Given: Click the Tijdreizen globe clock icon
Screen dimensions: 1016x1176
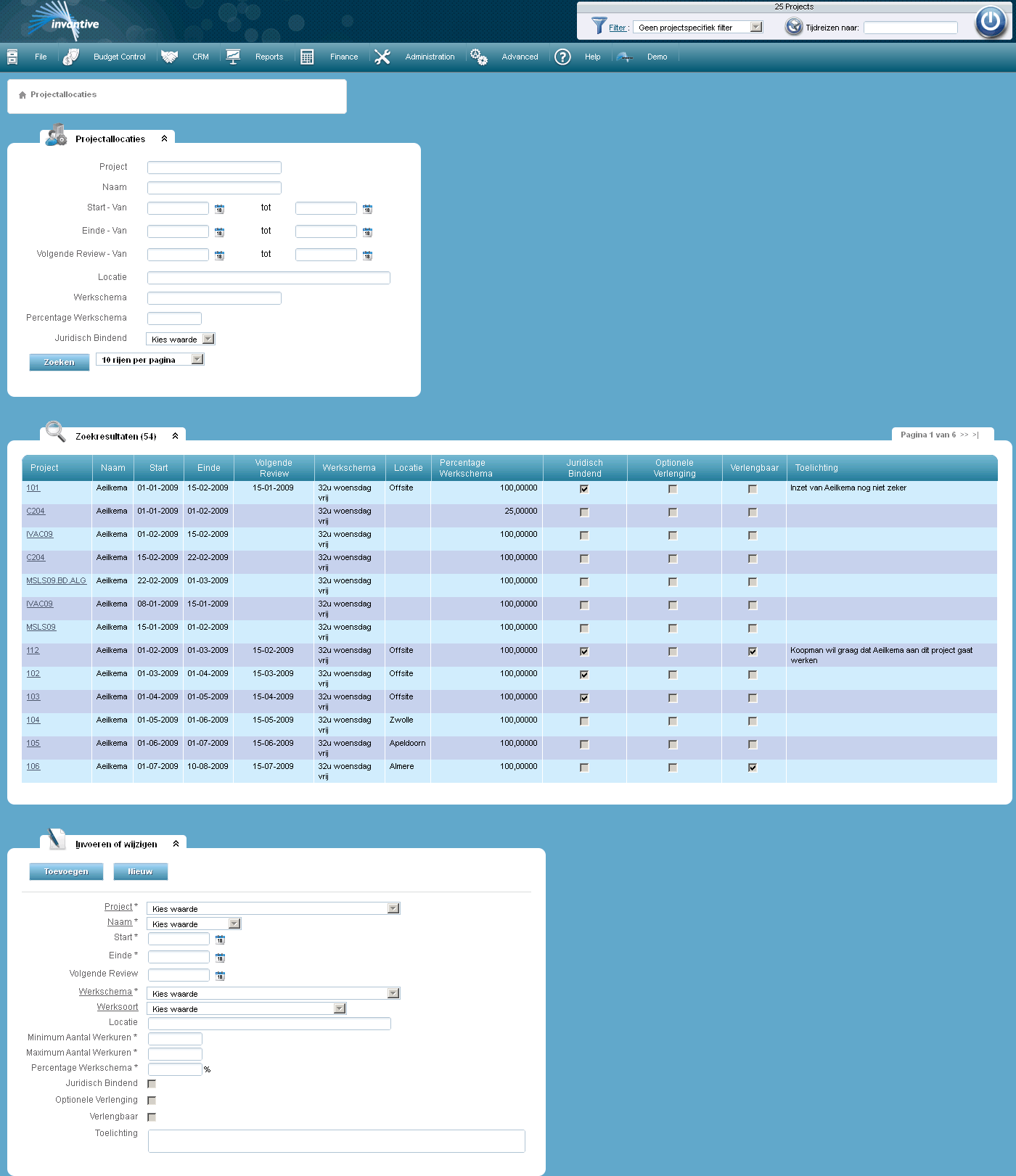Looking at the screenshot, I should pyautogui.click(x=794, y=27).
